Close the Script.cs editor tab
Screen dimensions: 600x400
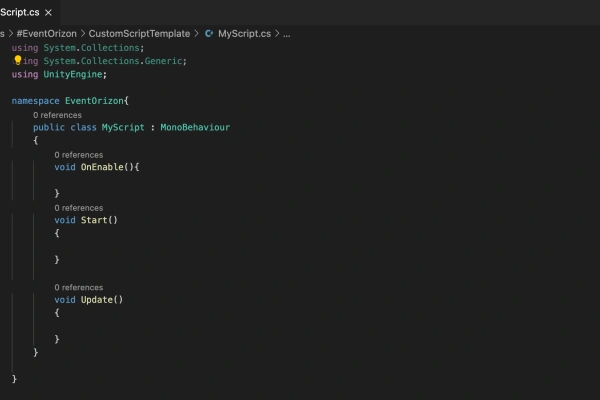pyautogui.click(x=48, y=13)
